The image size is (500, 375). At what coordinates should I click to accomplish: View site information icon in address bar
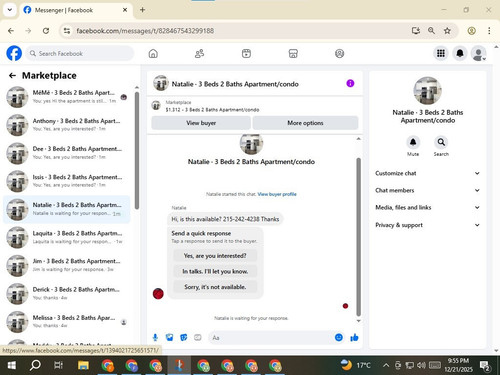point(67,31)
